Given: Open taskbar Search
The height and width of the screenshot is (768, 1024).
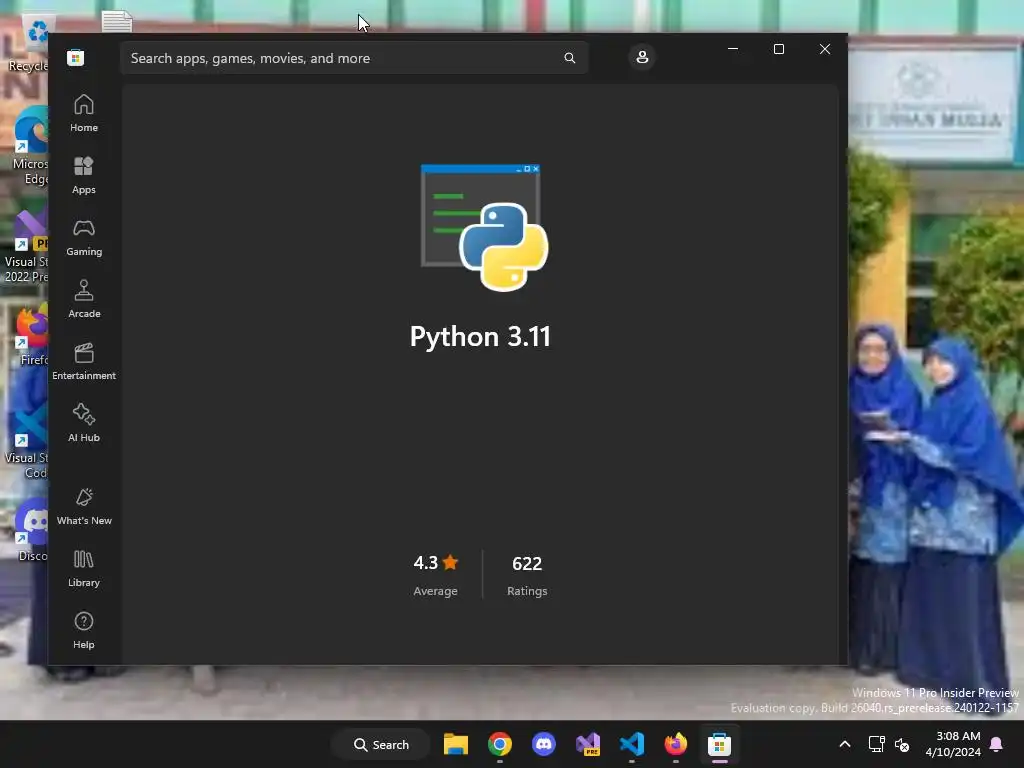Looking at the screenshot, I should [x=381, y=744].
